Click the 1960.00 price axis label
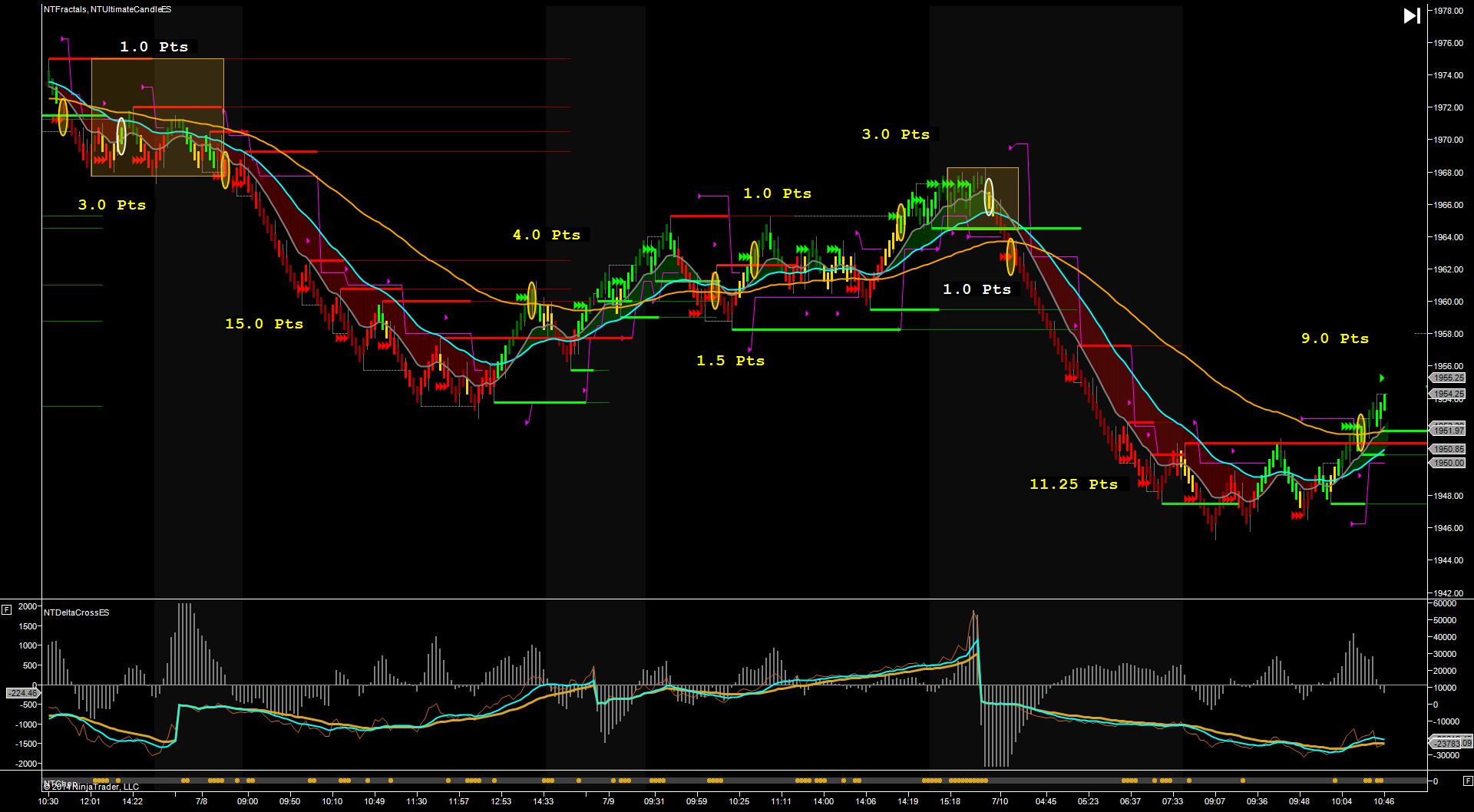 (1449, 302)
